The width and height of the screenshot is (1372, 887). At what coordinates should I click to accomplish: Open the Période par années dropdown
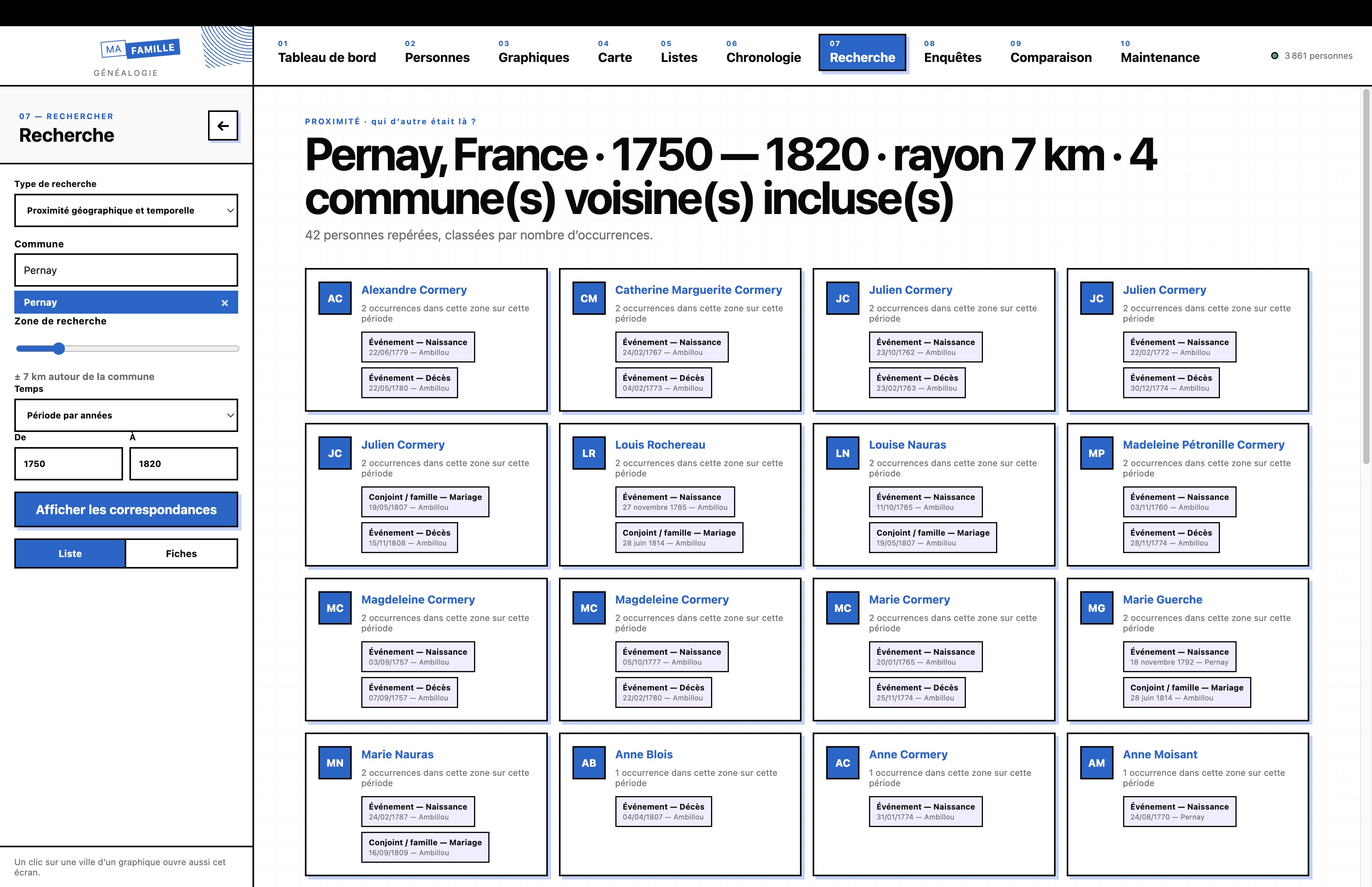[126, 415]
